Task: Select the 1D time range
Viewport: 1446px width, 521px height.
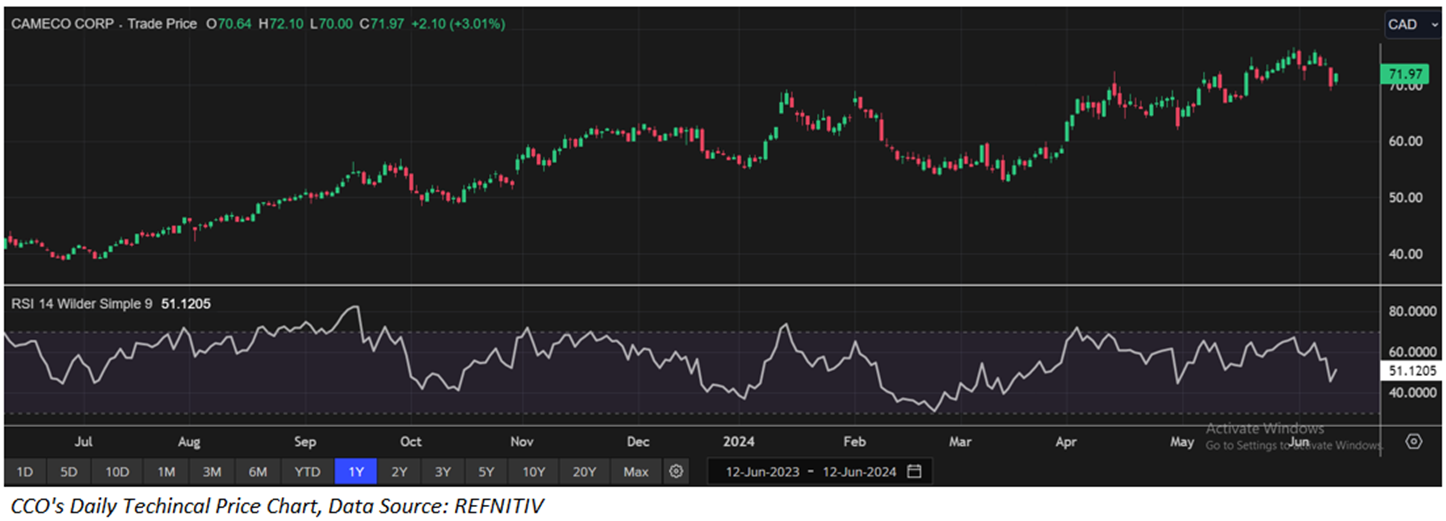Action: click(x=25, y=471)
